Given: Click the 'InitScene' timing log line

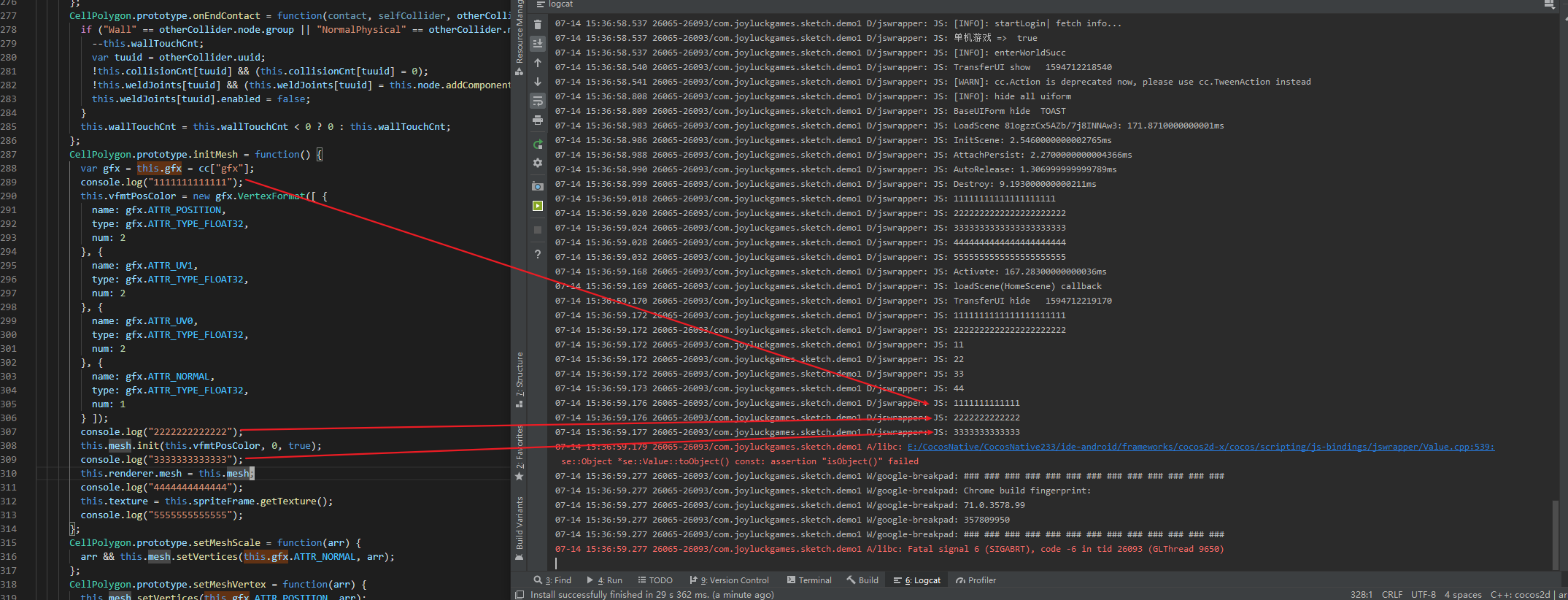Looking at the screenshot, I should (833, 140).
